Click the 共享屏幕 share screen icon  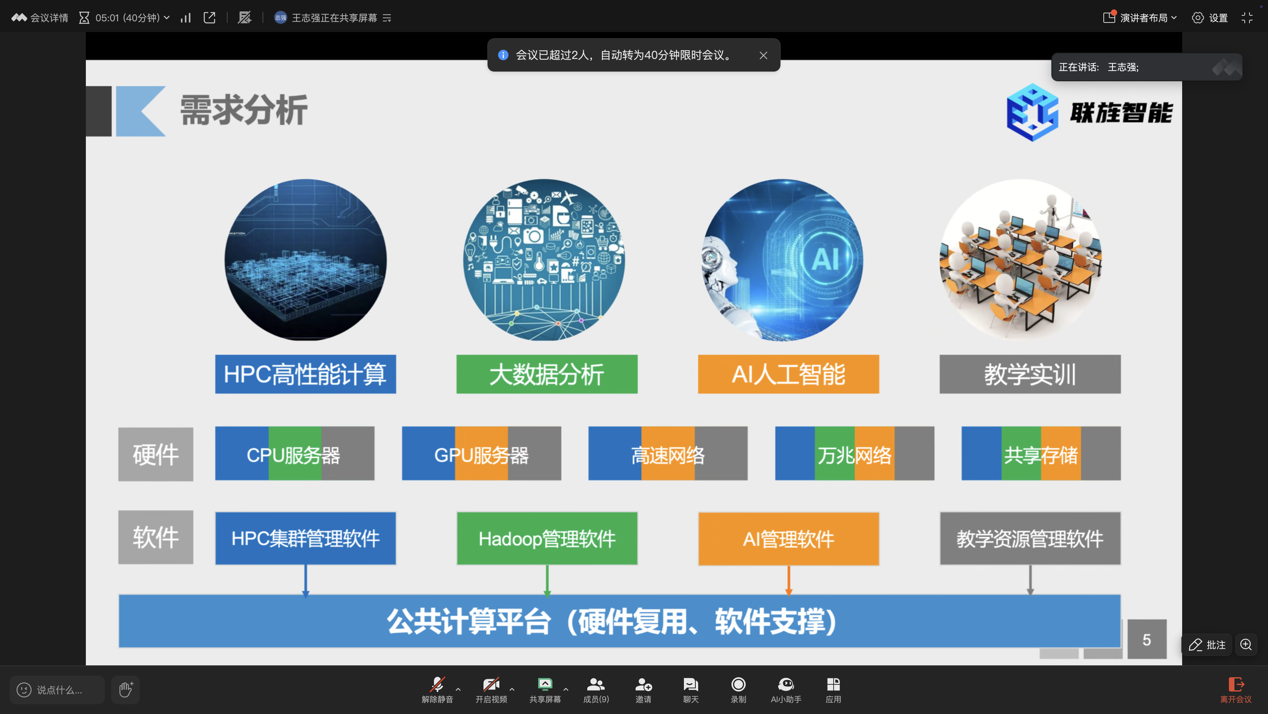545,689
